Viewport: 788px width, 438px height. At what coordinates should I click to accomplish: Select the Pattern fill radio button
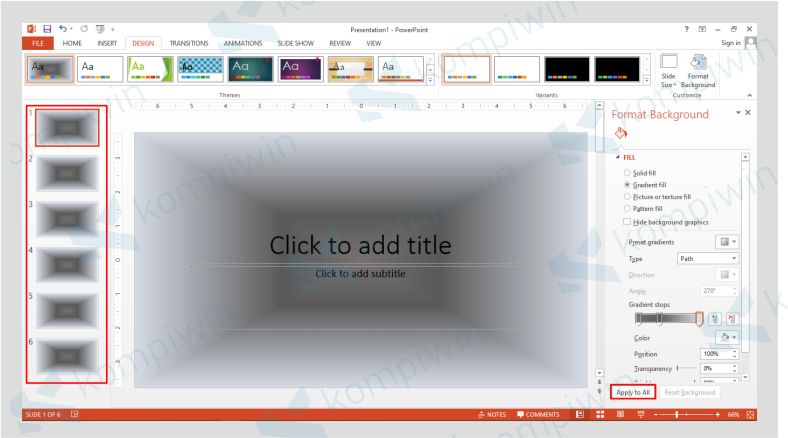tap(627, 208)
